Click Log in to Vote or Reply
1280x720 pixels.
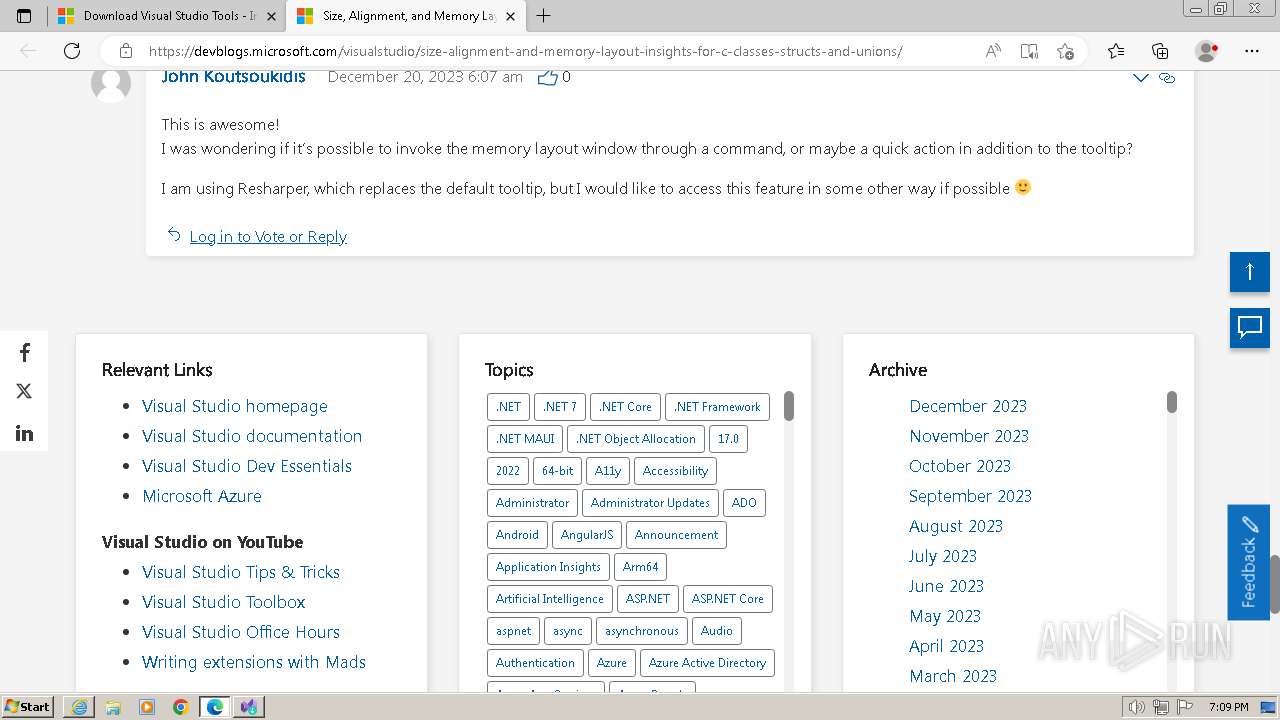coord(268,236)
